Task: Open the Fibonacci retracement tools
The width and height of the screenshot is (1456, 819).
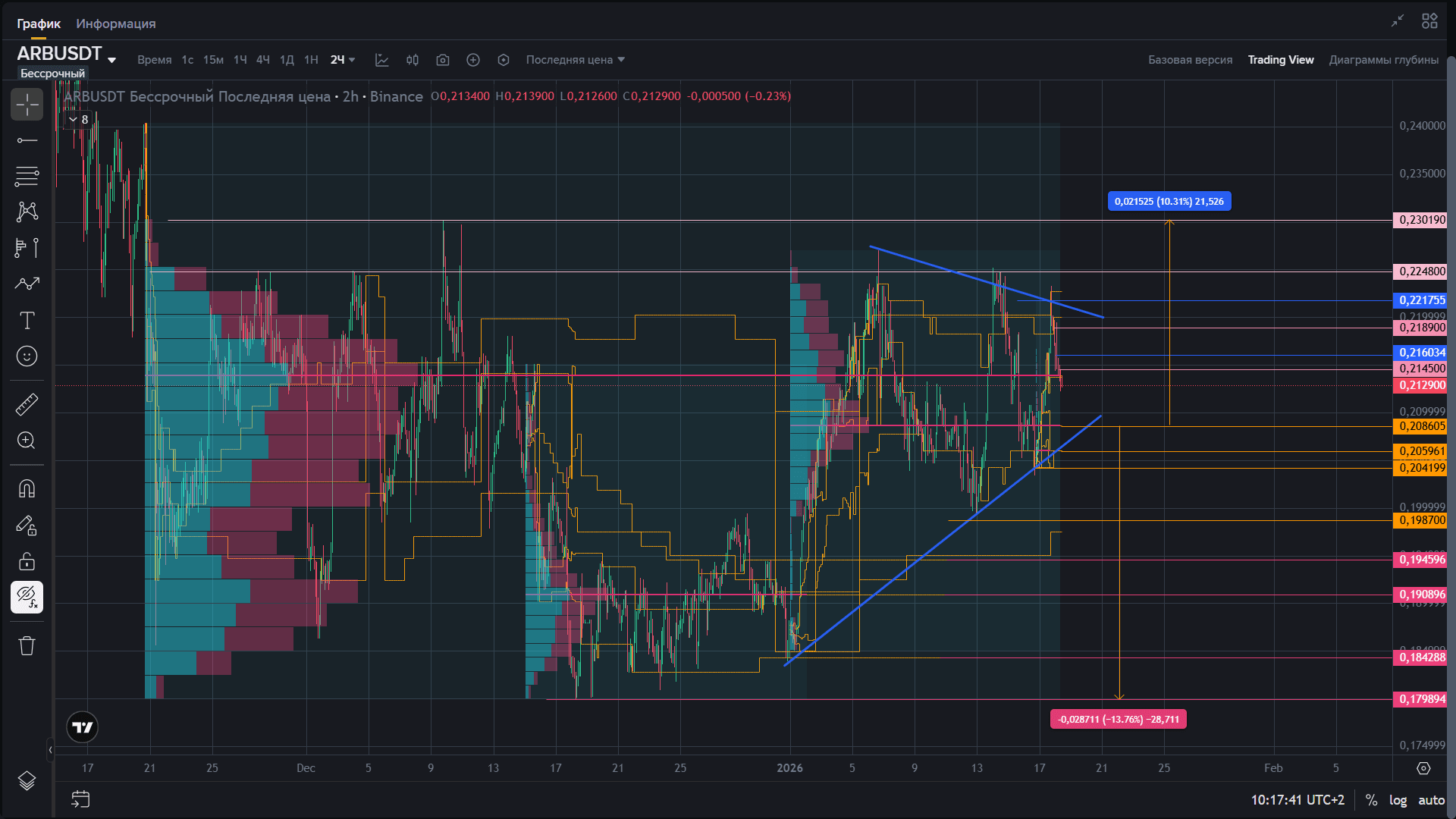Action: pos(27,176)
